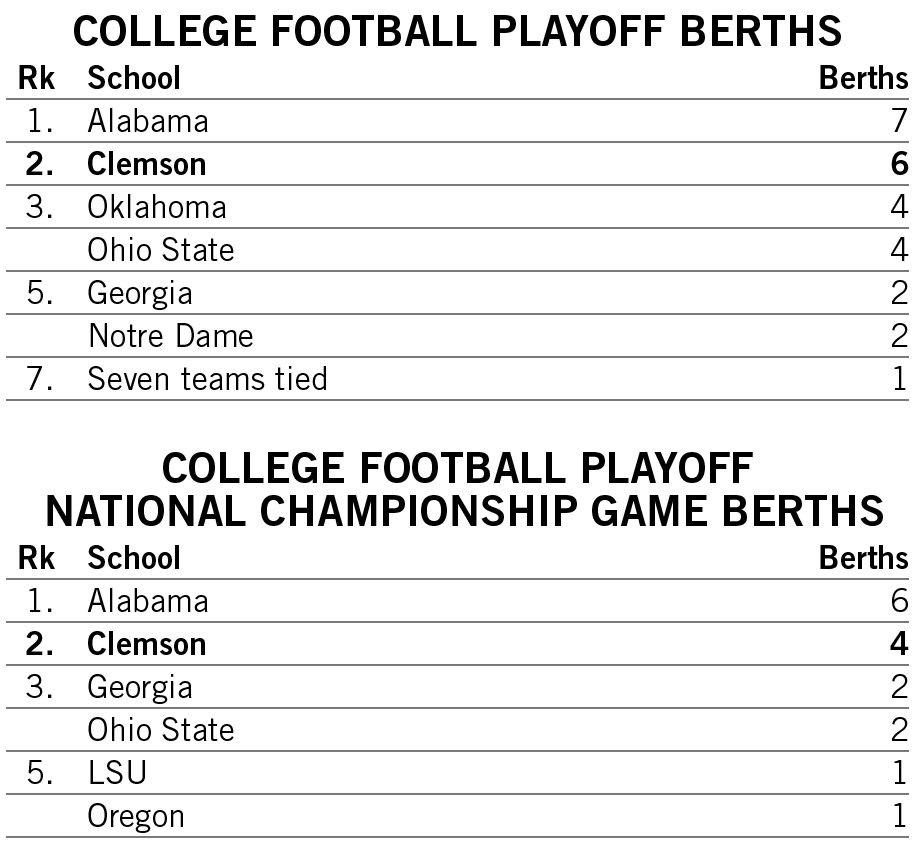This screenshot has height=852, width=922.
Task: Click the Oregon row
Action: [x=136, y=816]
